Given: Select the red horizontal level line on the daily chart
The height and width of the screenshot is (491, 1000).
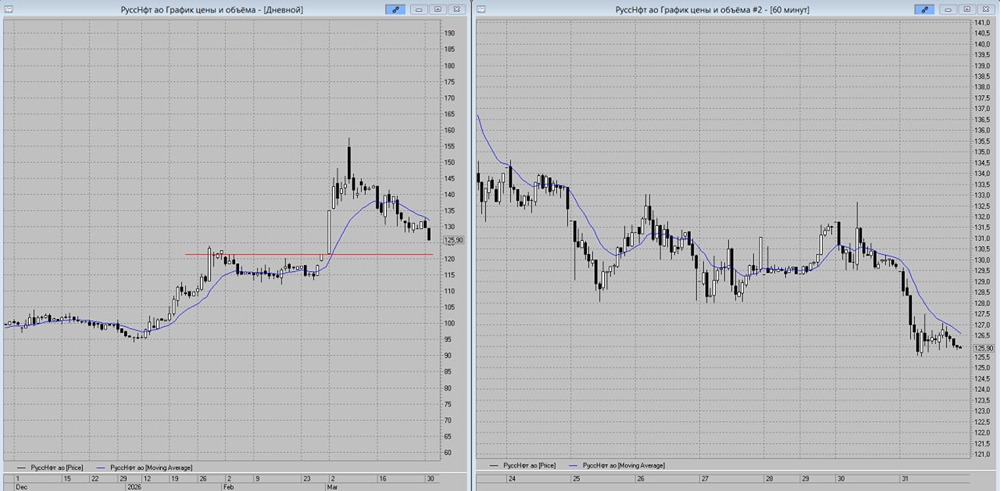Looking at the screenshot, I should 309,255.
